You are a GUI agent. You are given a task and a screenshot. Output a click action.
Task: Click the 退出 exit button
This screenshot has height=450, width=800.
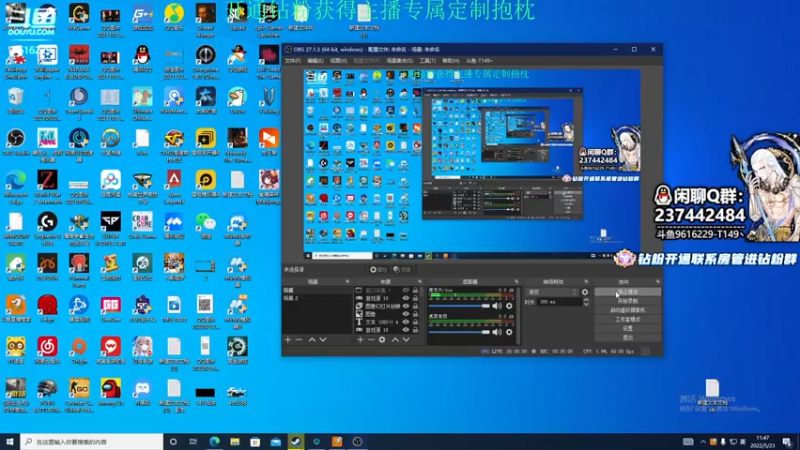click(628, 338)
